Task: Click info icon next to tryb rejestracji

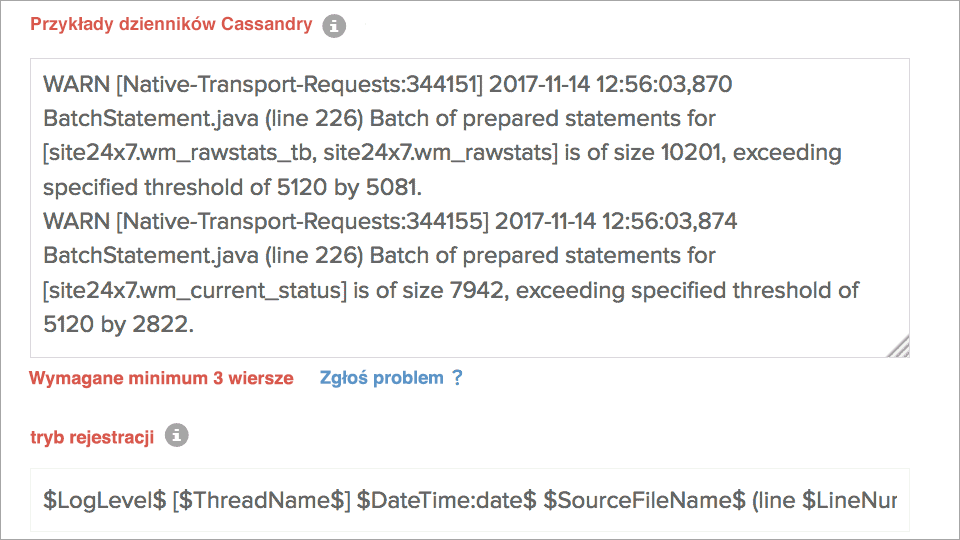Action: tap(176, 435)
